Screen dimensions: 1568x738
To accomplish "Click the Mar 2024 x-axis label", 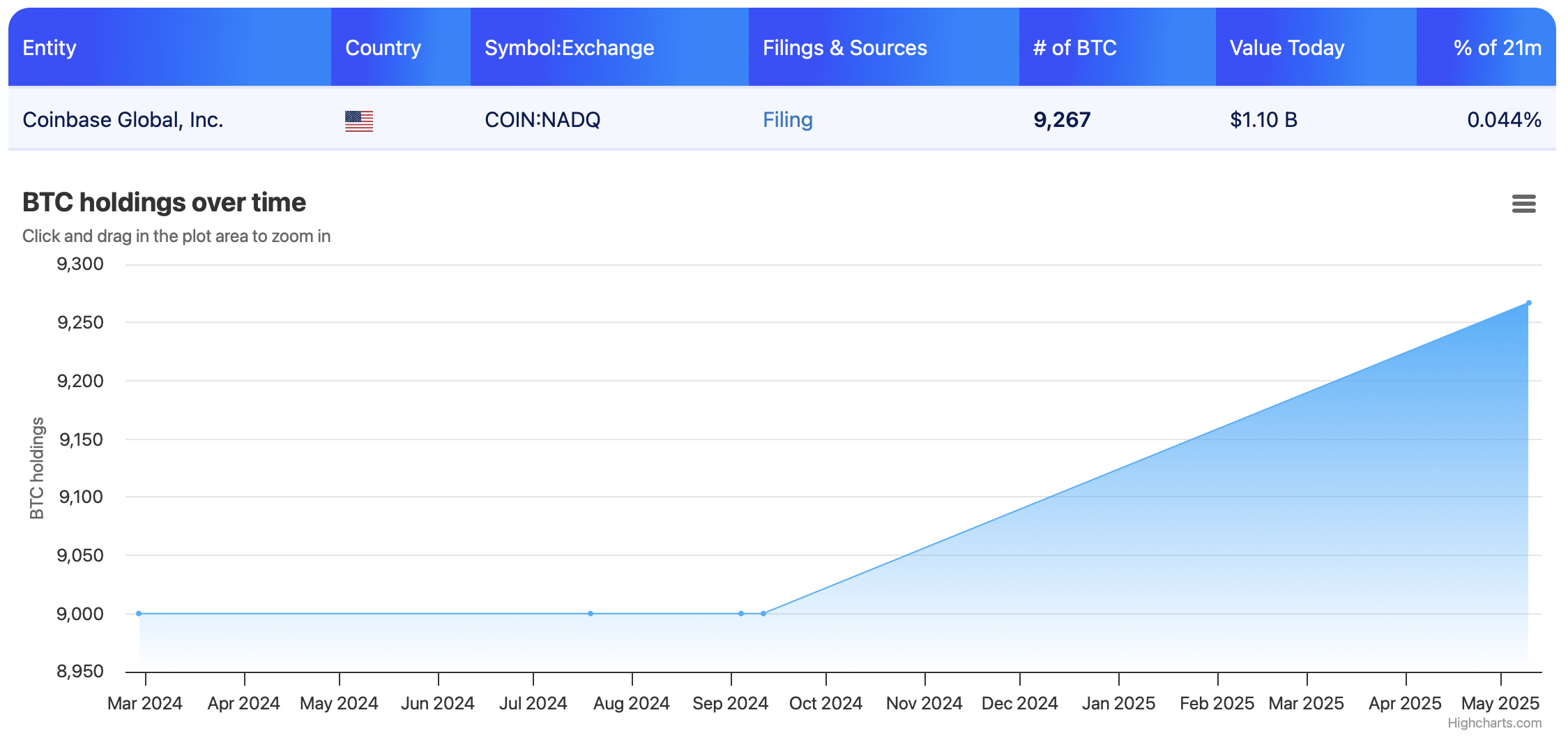I will click(145, 703).
